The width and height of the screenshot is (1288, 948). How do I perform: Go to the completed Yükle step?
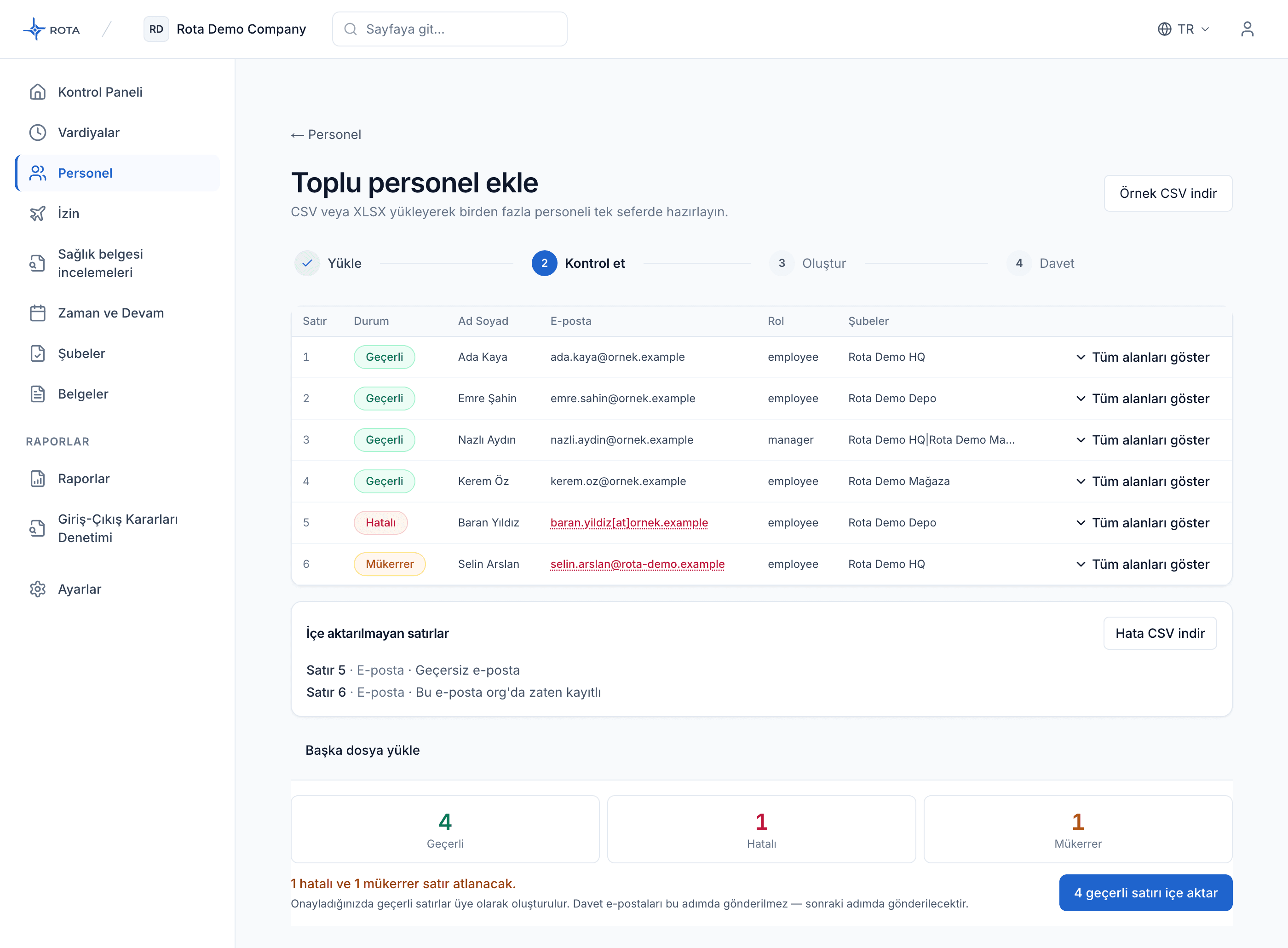[328, 263]
